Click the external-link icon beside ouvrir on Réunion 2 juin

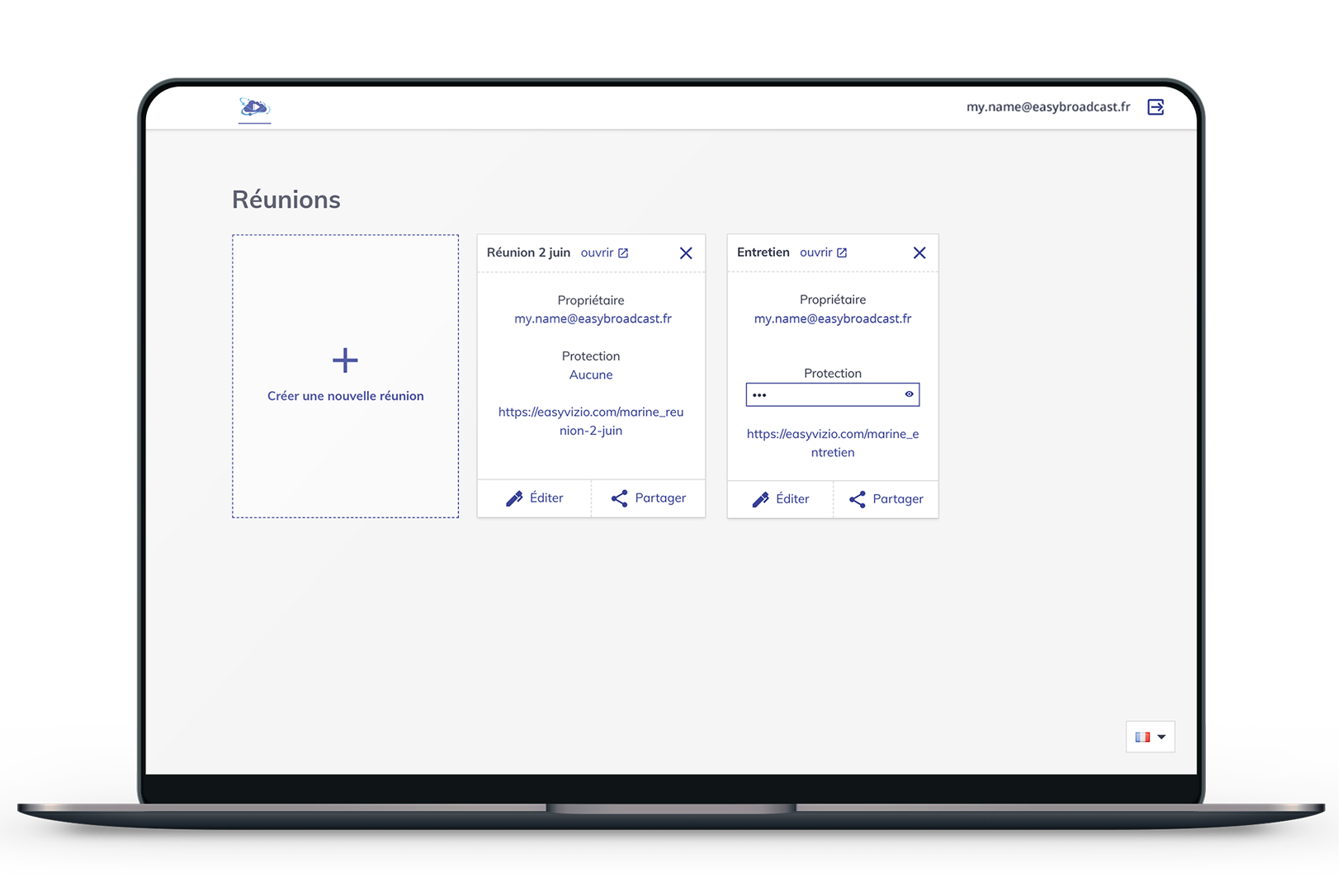point(625,252)
